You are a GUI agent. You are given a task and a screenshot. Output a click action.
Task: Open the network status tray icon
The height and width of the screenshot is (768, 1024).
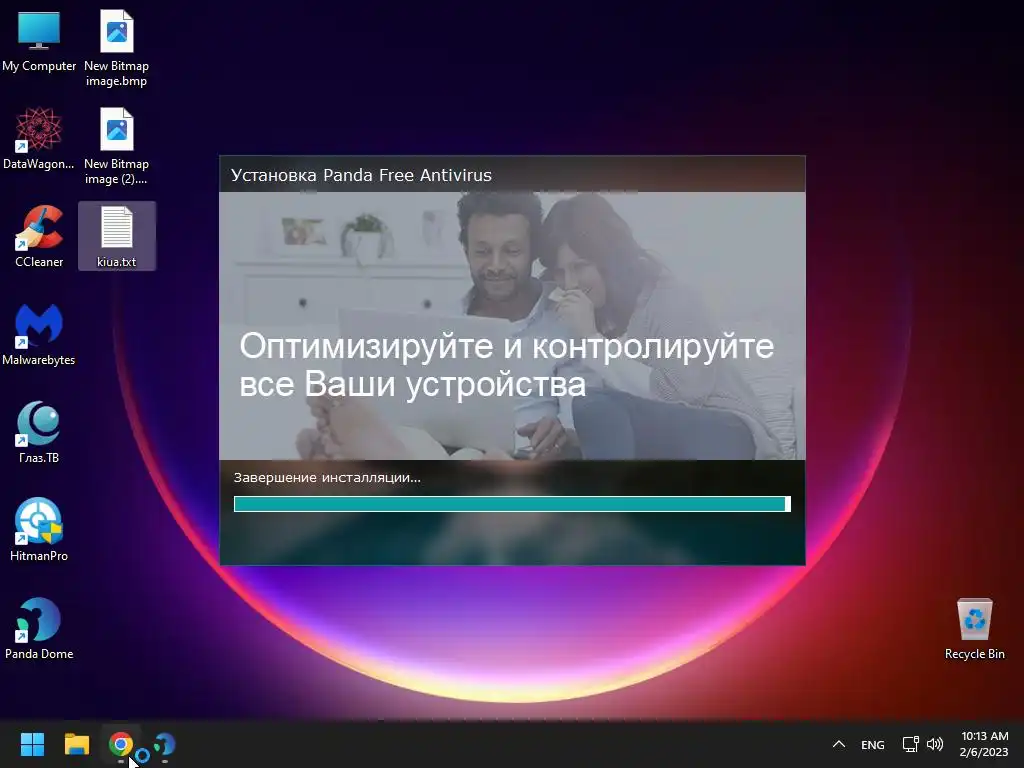(x=910, y=744)
